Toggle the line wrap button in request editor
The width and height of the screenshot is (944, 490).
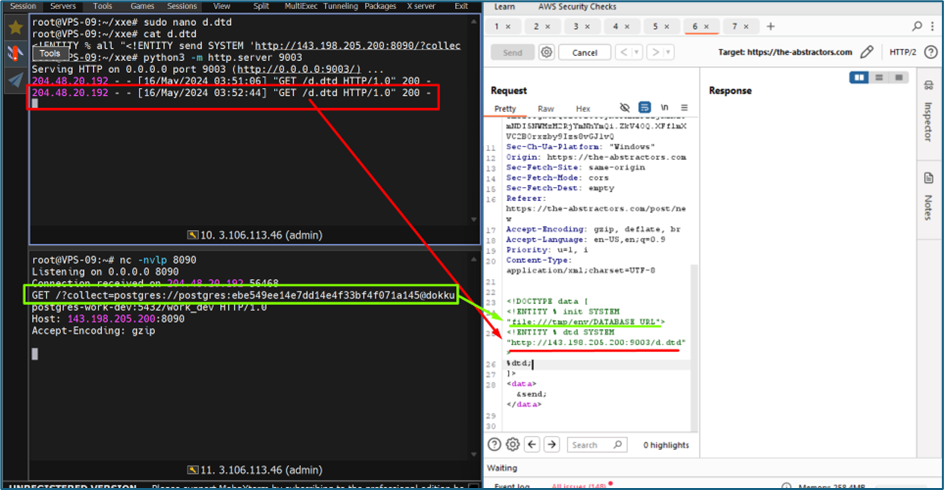644,108
